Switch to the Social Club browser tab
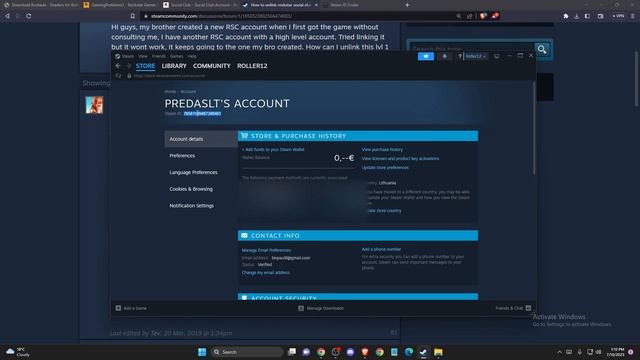Viewport: 640px width, 360px height. pyautogui.click(x=199, y=5)
